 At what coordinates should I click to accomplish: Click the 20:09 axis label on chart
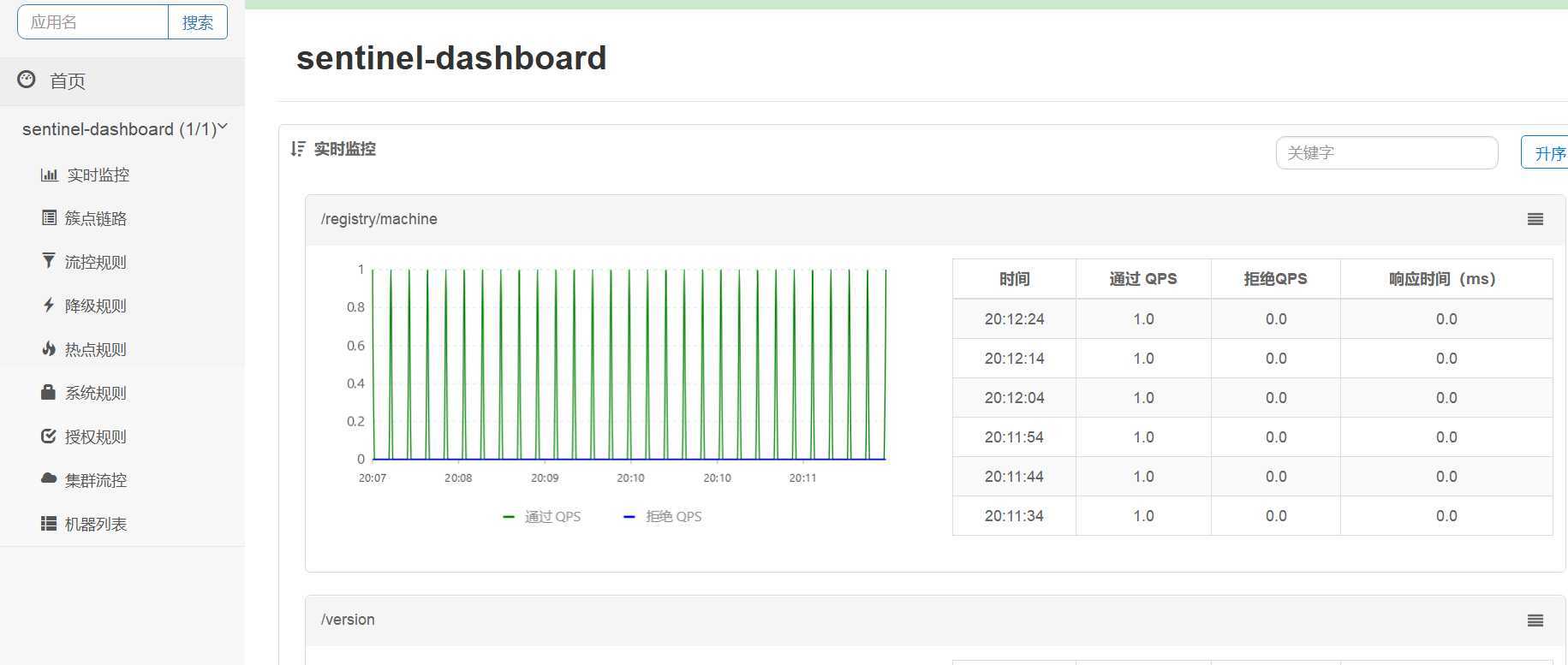click(x=545, y=478)
